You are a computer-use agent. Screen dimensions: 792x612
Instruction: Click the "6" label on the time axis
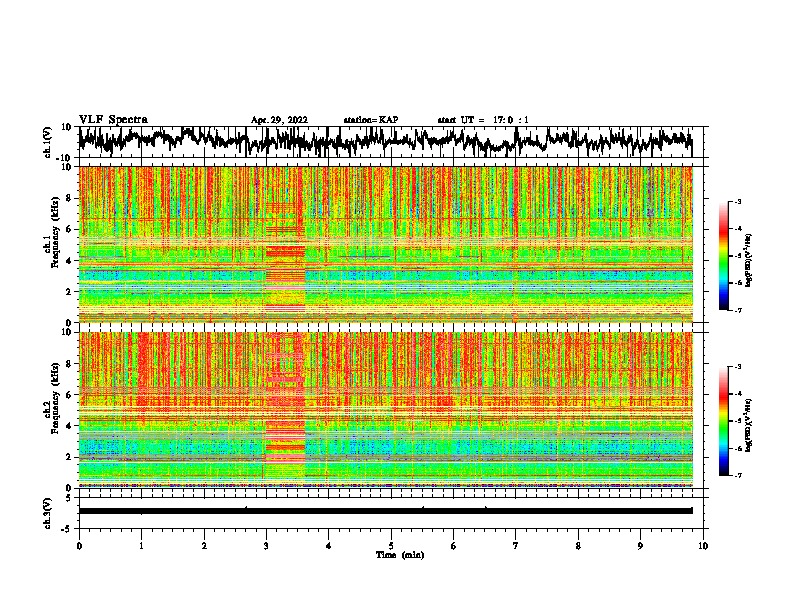[x=453, y=546]
